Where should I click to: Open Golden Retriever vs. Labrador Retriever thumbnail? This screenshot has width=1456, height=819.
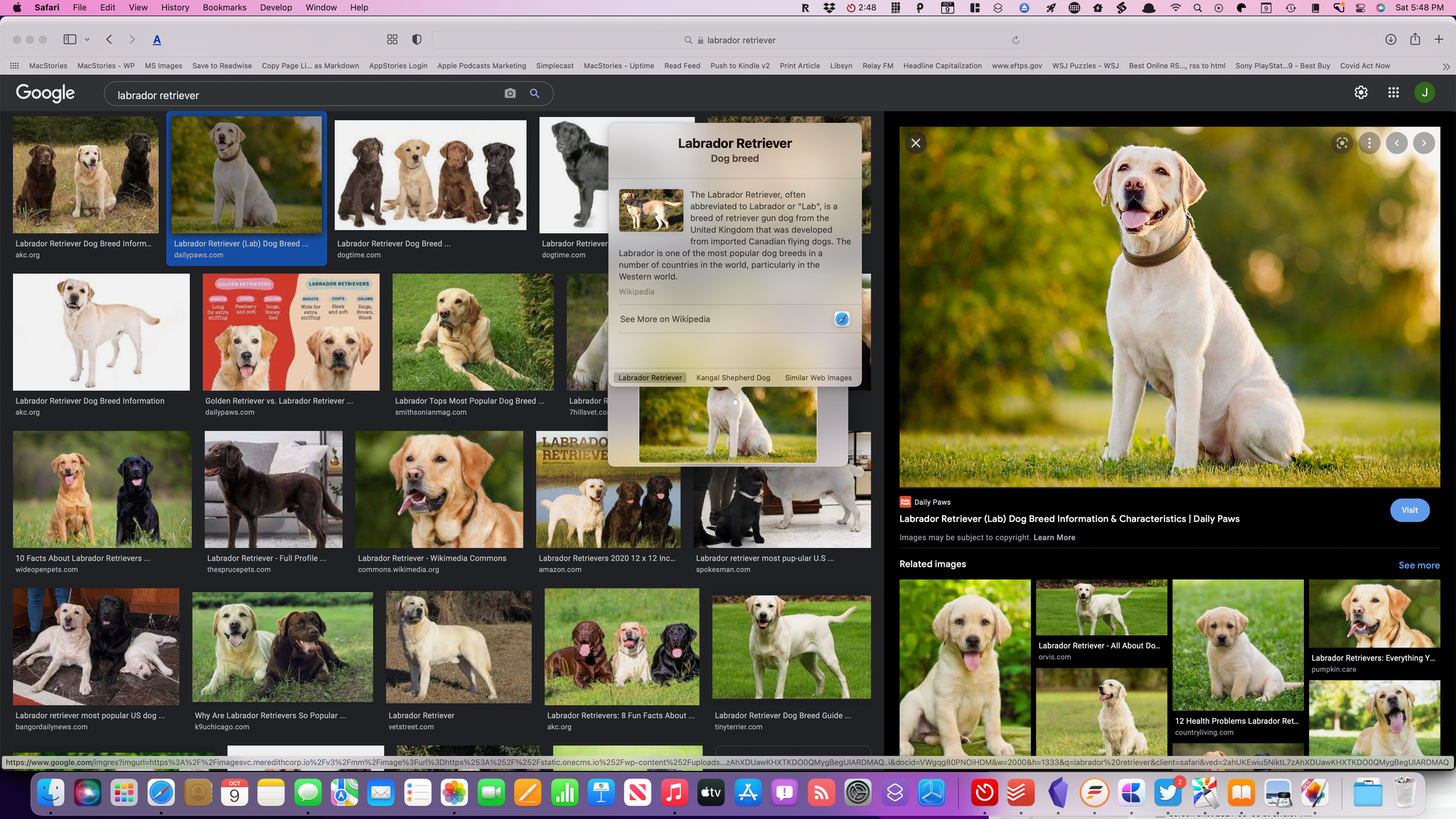(291, 332)
